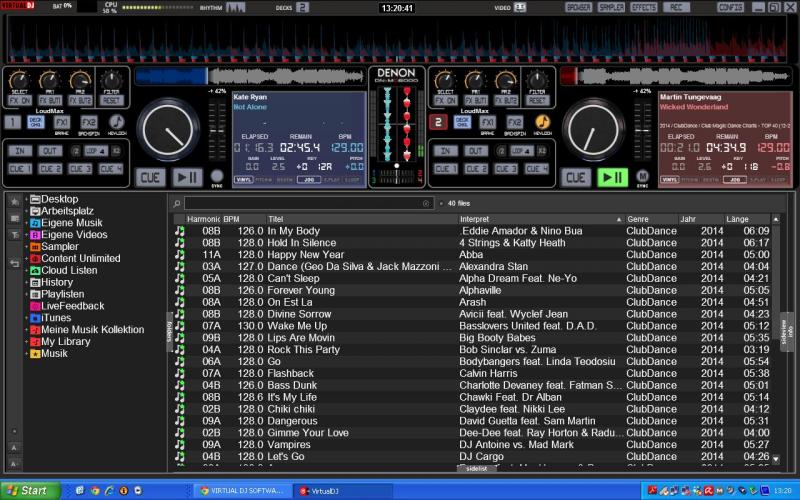Screen dimensions: 800x500
Task: Expand the Eigene Musik tree node
Action: click(27, 223)
